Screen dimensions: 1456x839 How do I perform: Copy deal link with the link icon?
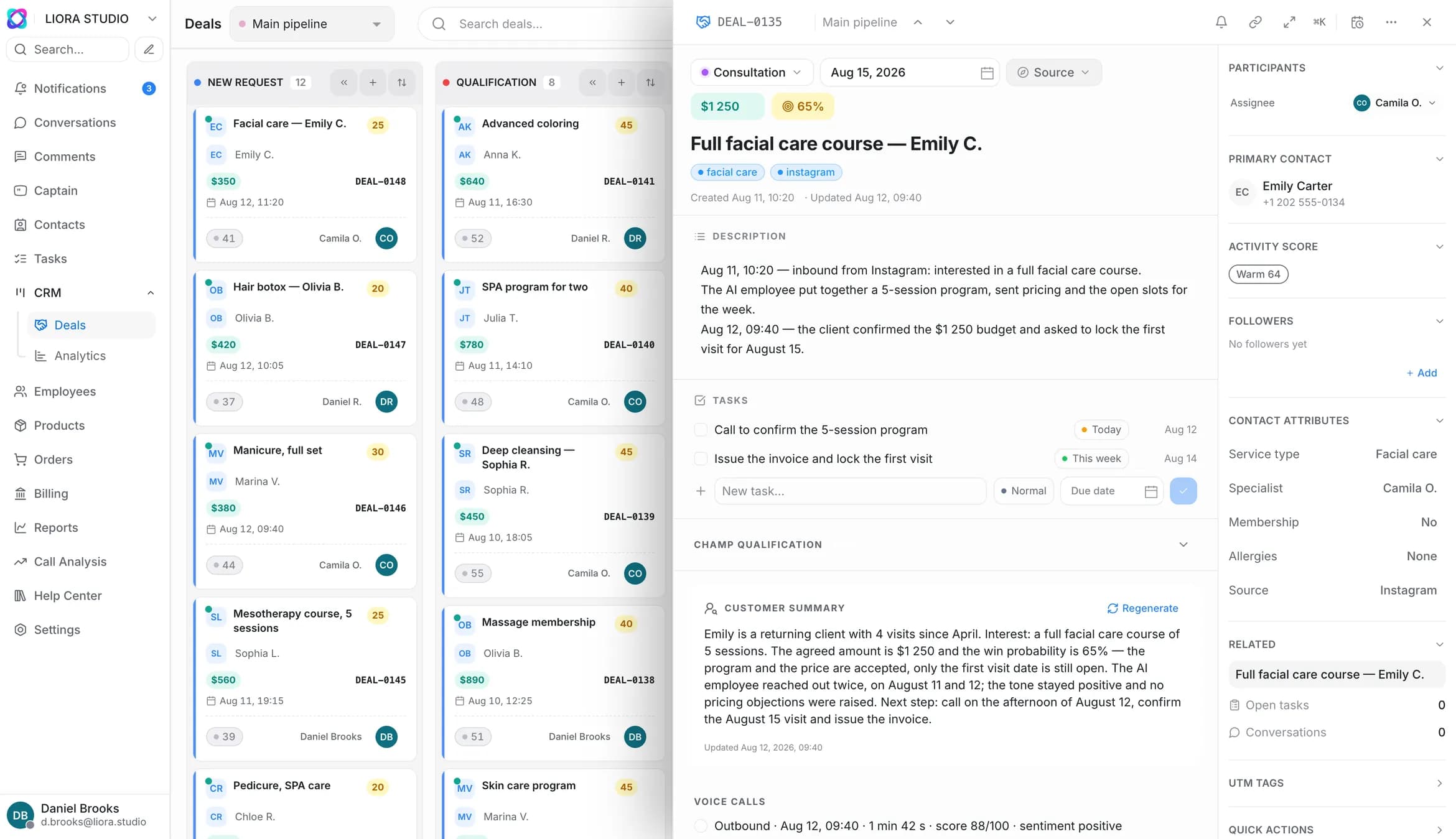pyautogui.click(x=1255, y=22)
